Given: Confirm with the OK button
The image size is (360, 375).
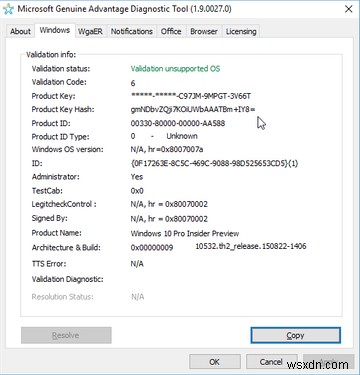Looking at the screenshot, I should [x=215, y=362].
